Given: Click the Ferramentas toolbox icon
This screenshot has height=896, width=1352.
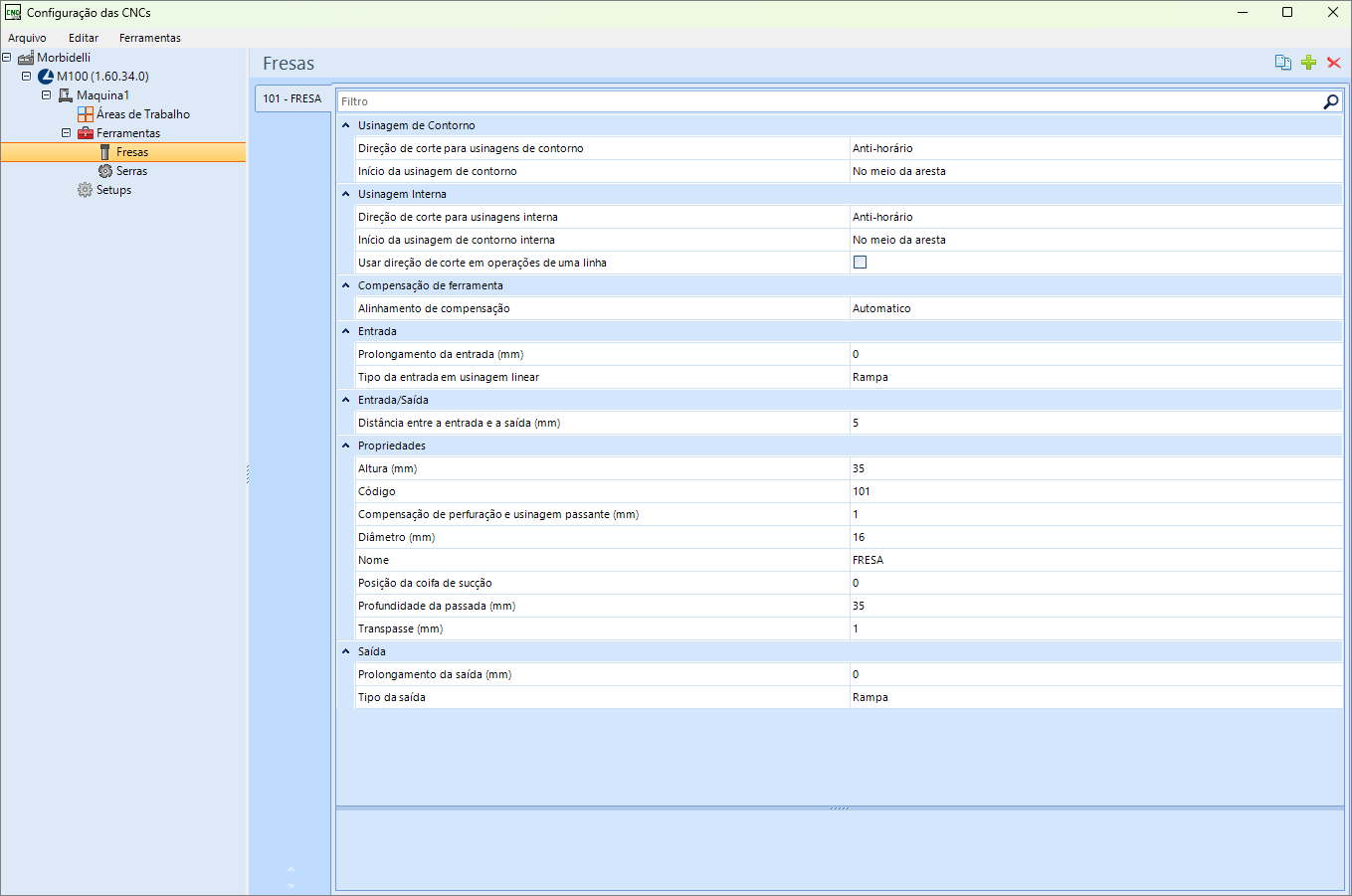Looking at the screenshot, I should tap(86, 133).
